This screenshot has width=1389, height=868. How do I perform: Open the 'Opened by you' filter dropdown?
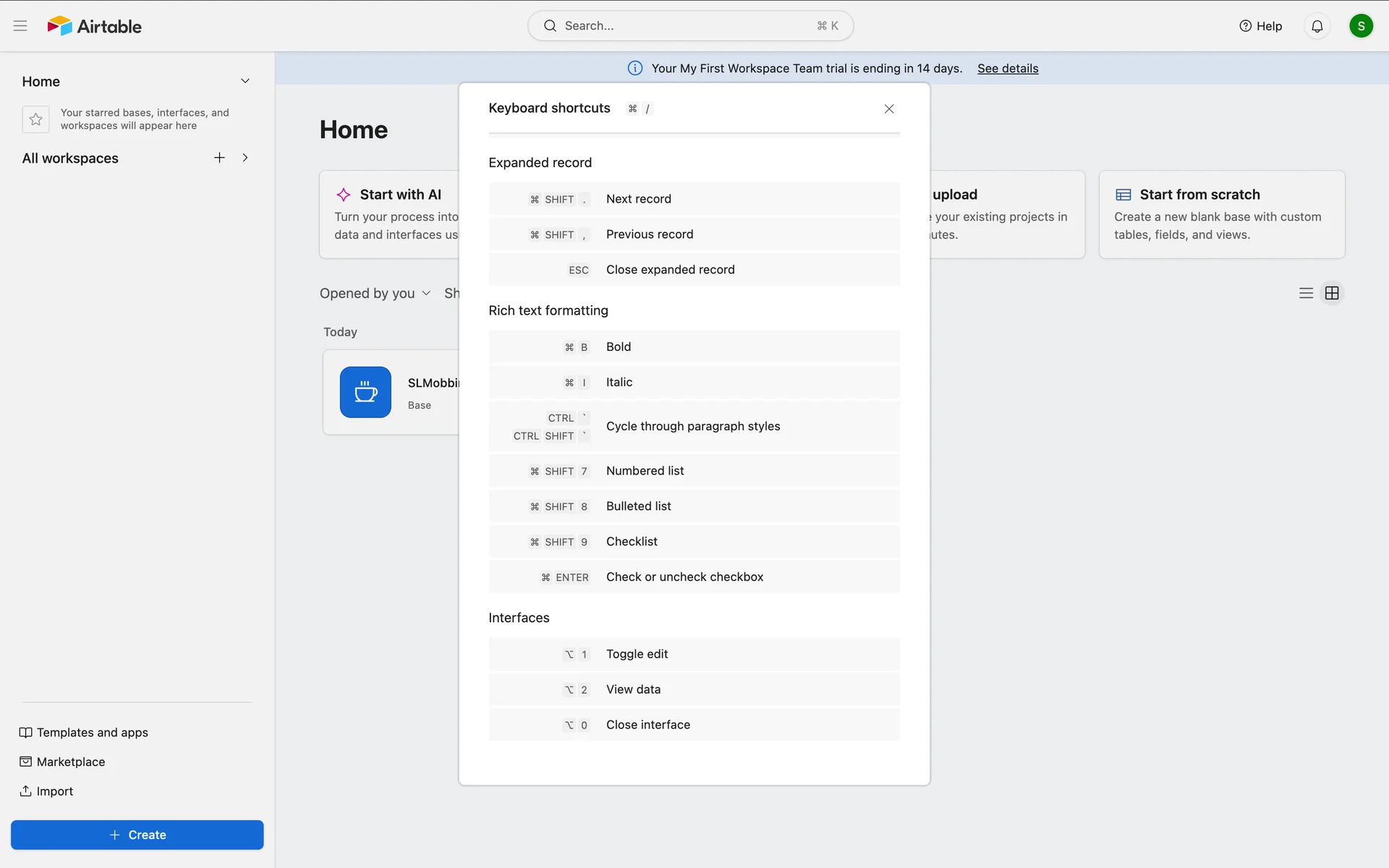[375, 293]
